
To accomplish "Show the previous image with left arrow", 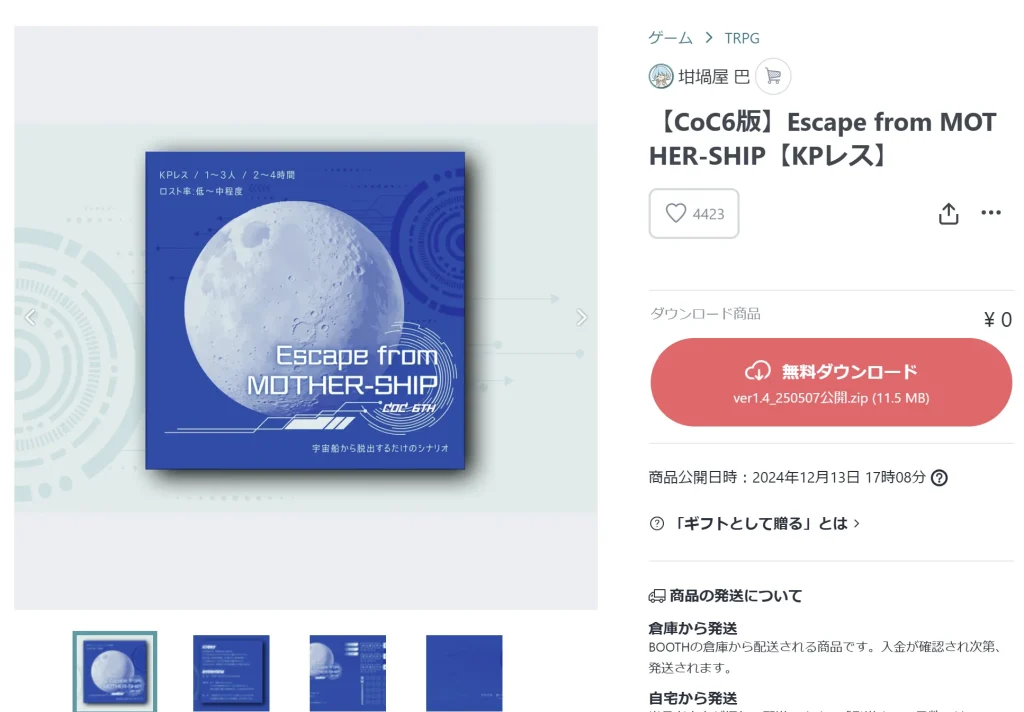I will coord(30,317).
